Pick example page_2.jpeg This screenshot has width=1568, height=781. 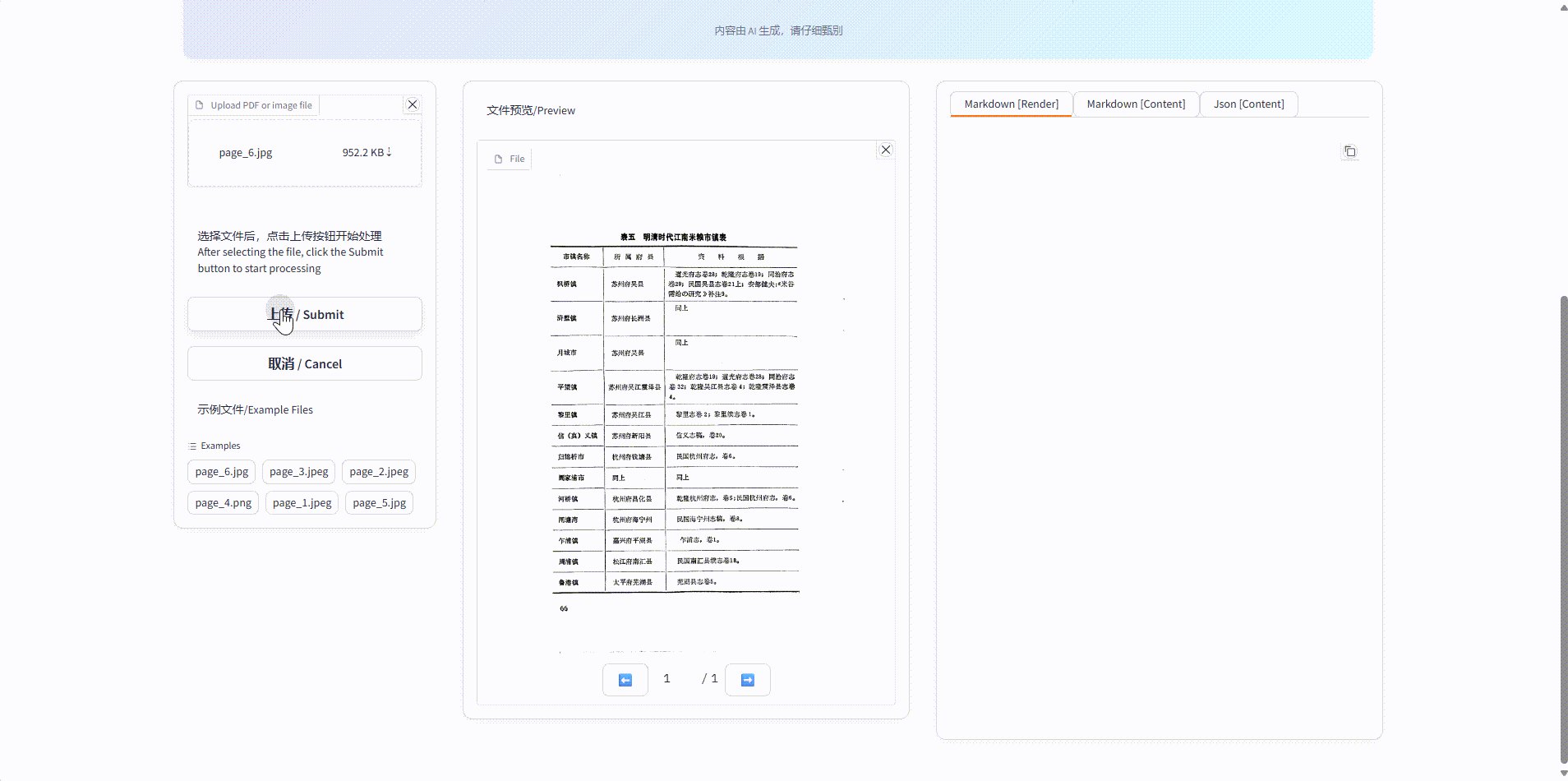click(379, 471)
